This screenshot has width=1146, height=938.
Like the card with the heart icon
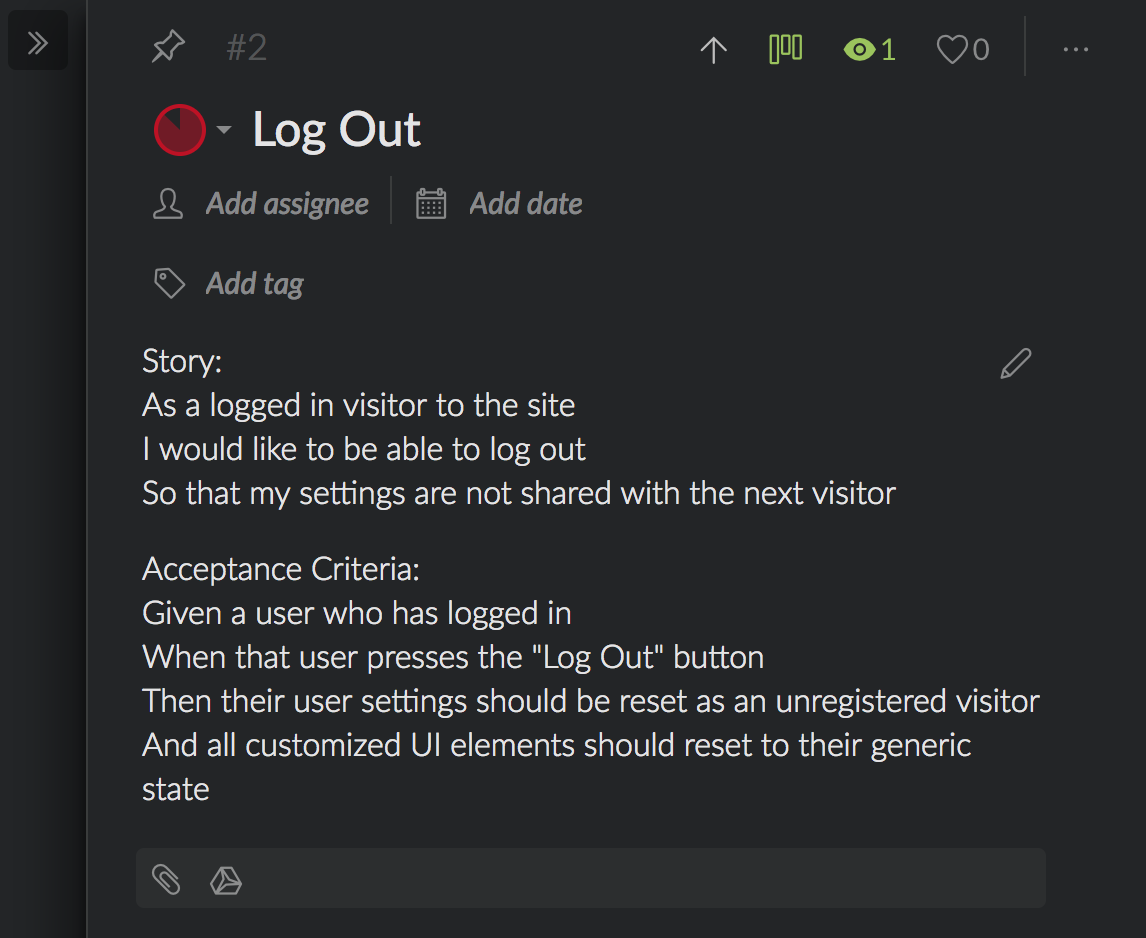pos(951,49)
